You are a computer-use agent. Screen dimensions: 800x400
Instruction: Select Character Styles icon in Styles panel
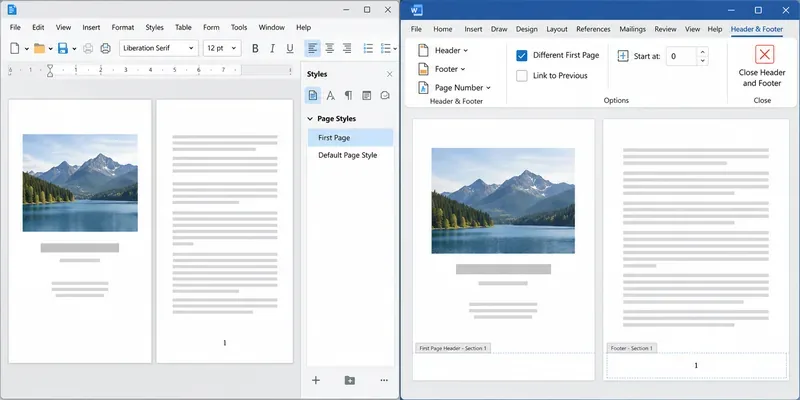(x=331, y=95)
